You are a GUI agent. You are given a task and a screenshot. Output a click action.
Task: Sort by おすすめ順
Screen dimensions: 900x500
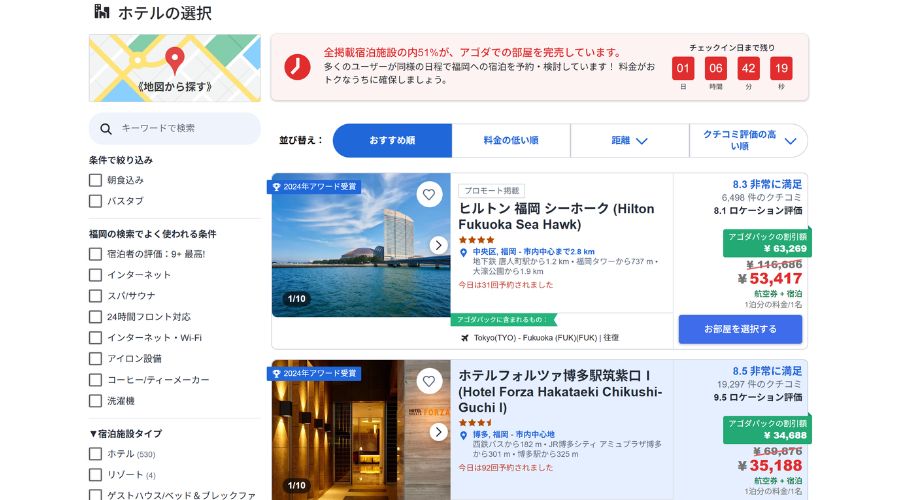(x=392, y=141)
